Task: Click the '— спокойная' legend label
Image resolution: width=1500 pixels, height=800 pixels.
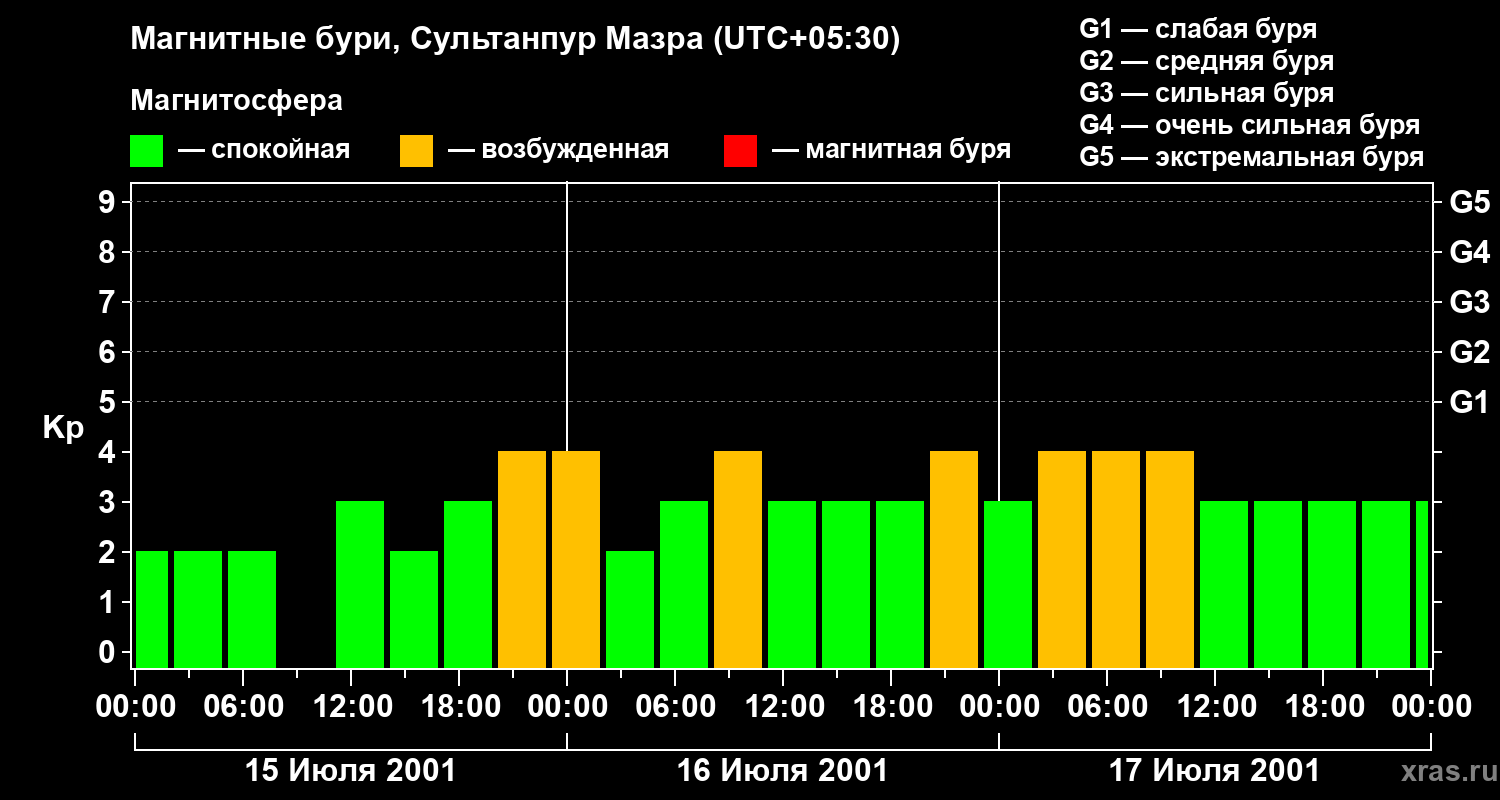Action: pos(264,151)
